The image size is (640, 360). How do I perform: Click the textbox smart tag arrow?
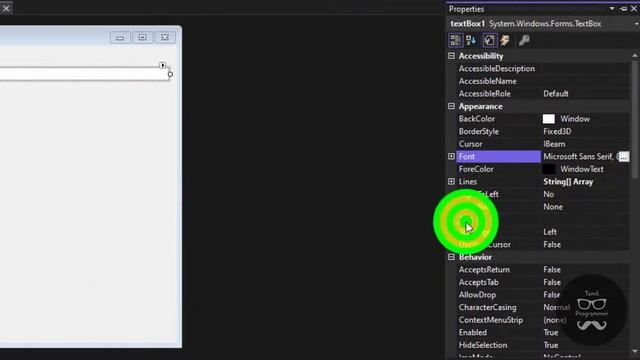[162, 65]
